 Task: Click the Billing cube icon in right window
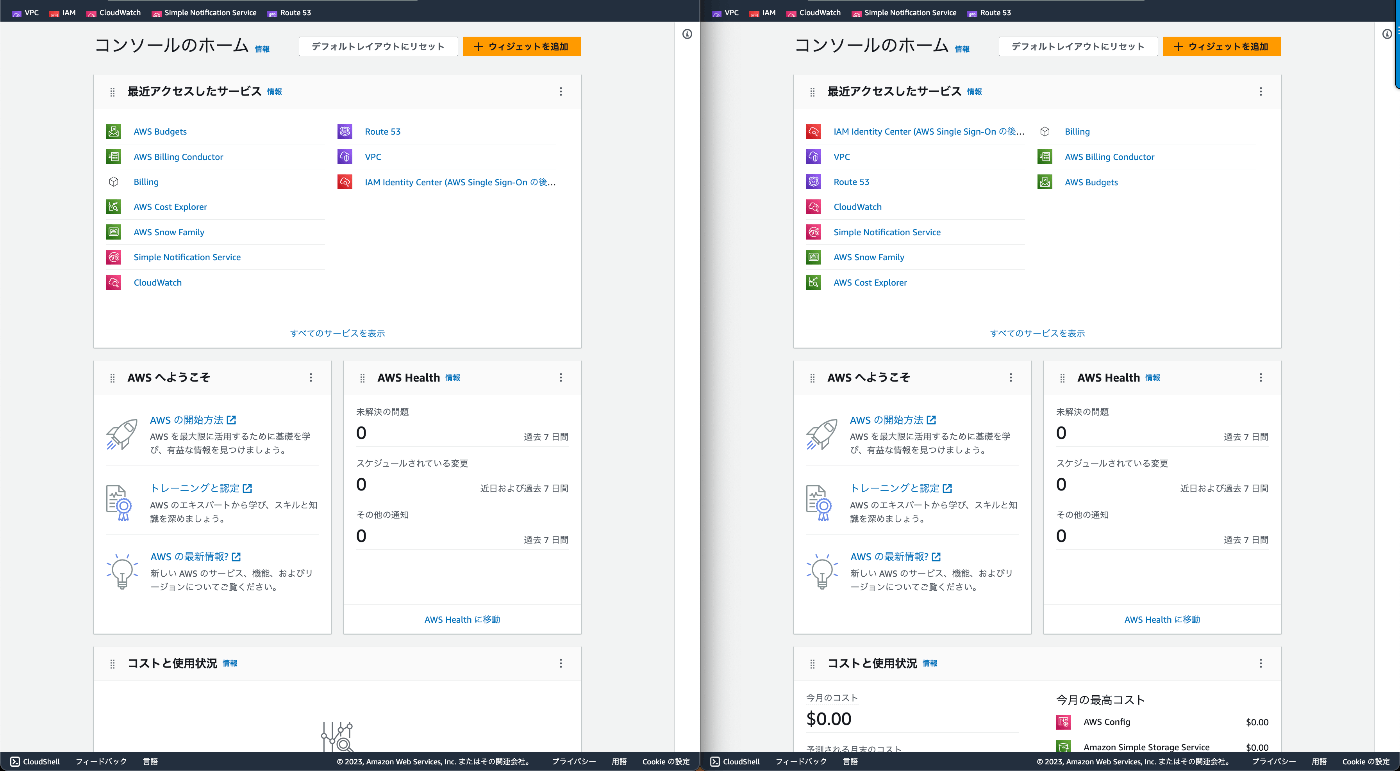1045,131
